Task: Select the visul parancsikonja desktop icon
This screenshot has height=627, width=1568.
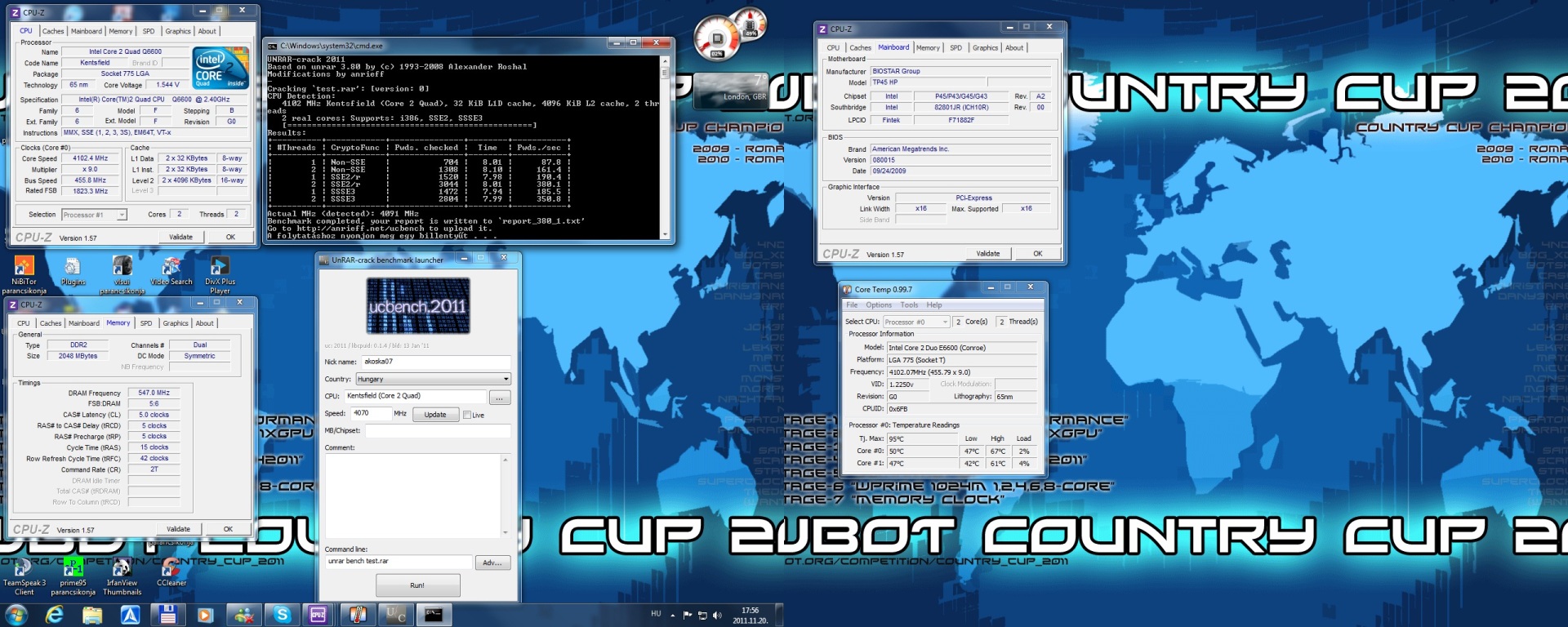Action: (x=122, y=274)
